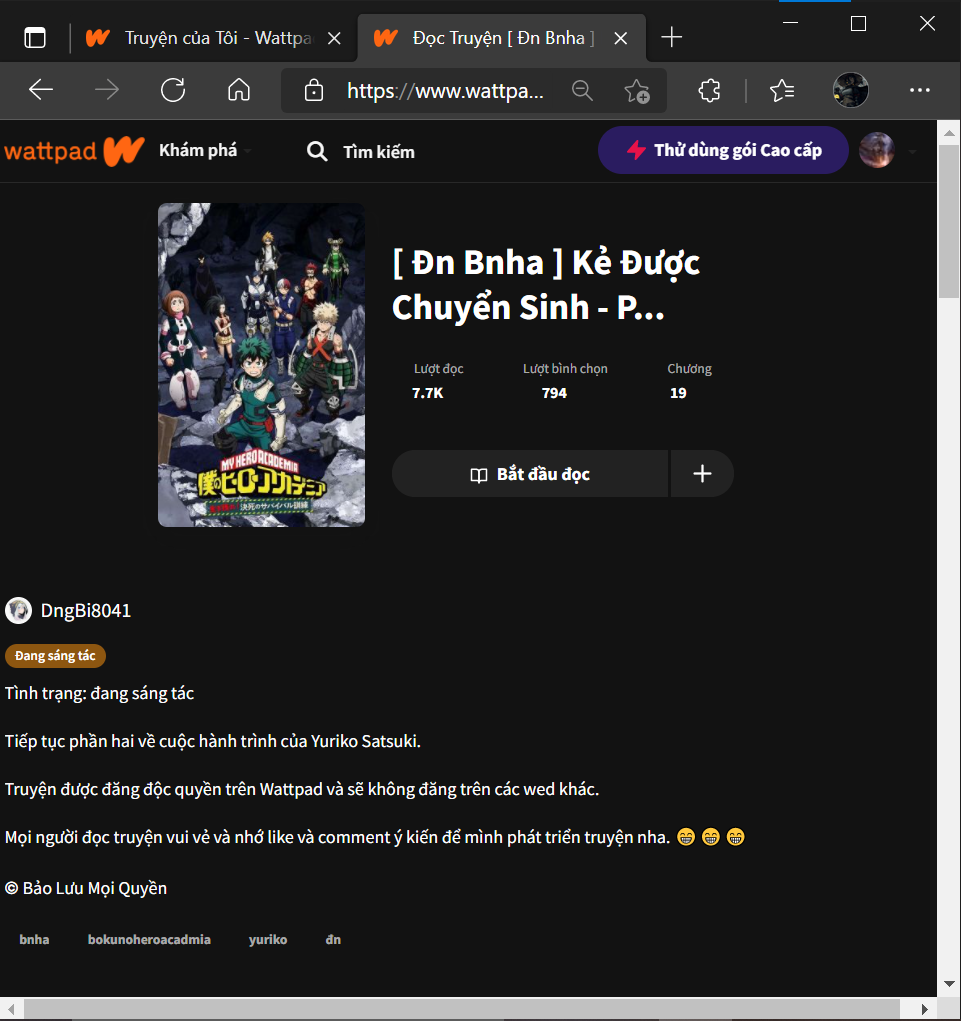Click the 'Đang sáng tác' status badge

[55, 656]
